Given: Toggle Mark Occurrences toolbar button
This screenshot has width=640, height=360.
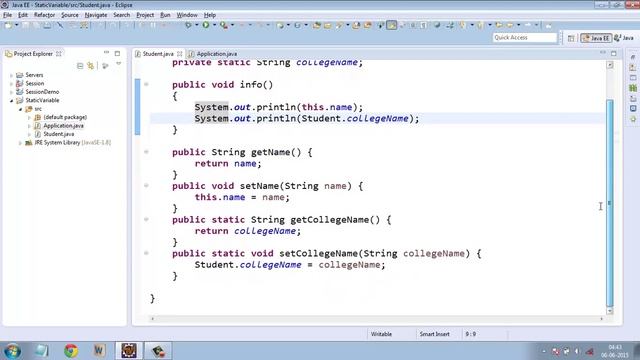Looking at the screenshot, I should [391, 25].
